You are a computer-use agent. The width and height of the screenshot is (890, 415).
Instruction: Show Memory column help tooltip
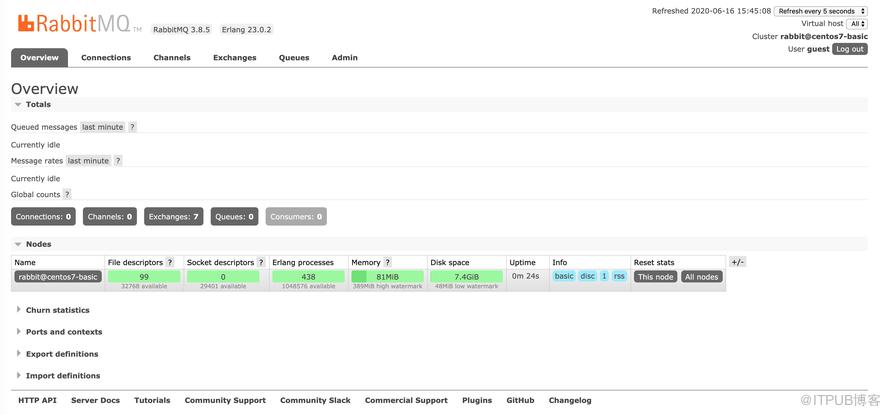point(388,262)
